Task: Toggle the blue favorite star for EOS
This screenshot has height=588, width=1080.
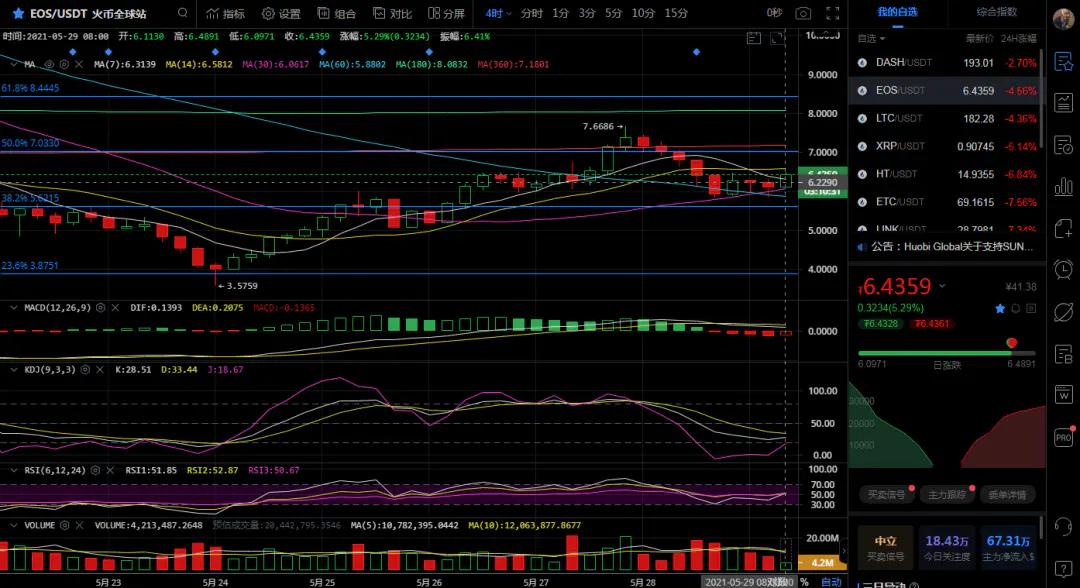Action: [x=1000, y=308]
